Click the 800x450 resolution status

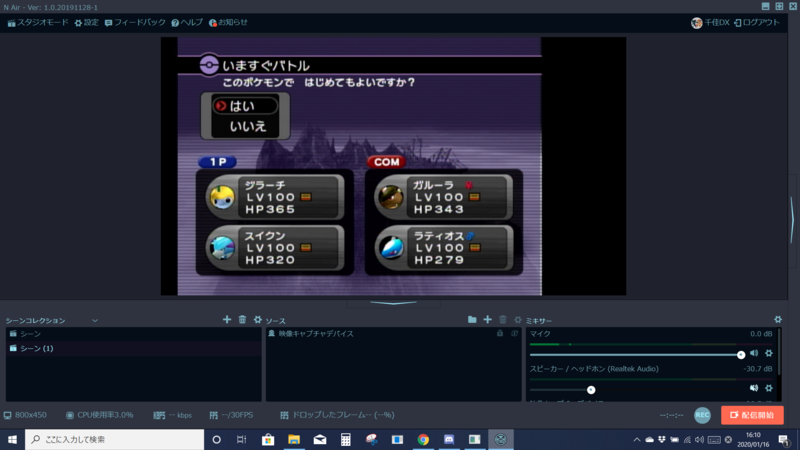25,415
